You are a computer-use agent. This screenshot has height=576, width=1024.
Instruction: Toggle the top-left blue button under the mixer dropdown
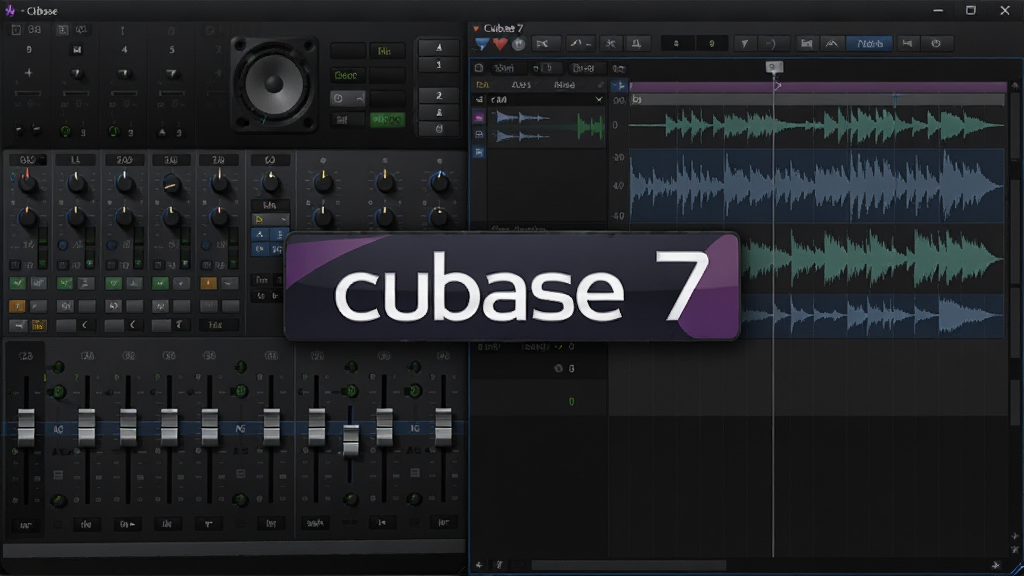click(x=261, y=234)
